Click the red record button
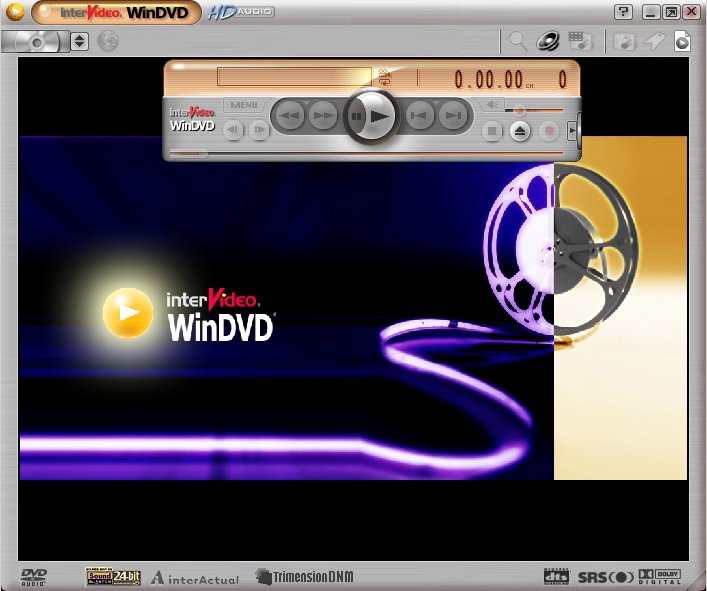Viewport: 707px width, 591px height. coord(549,131)
